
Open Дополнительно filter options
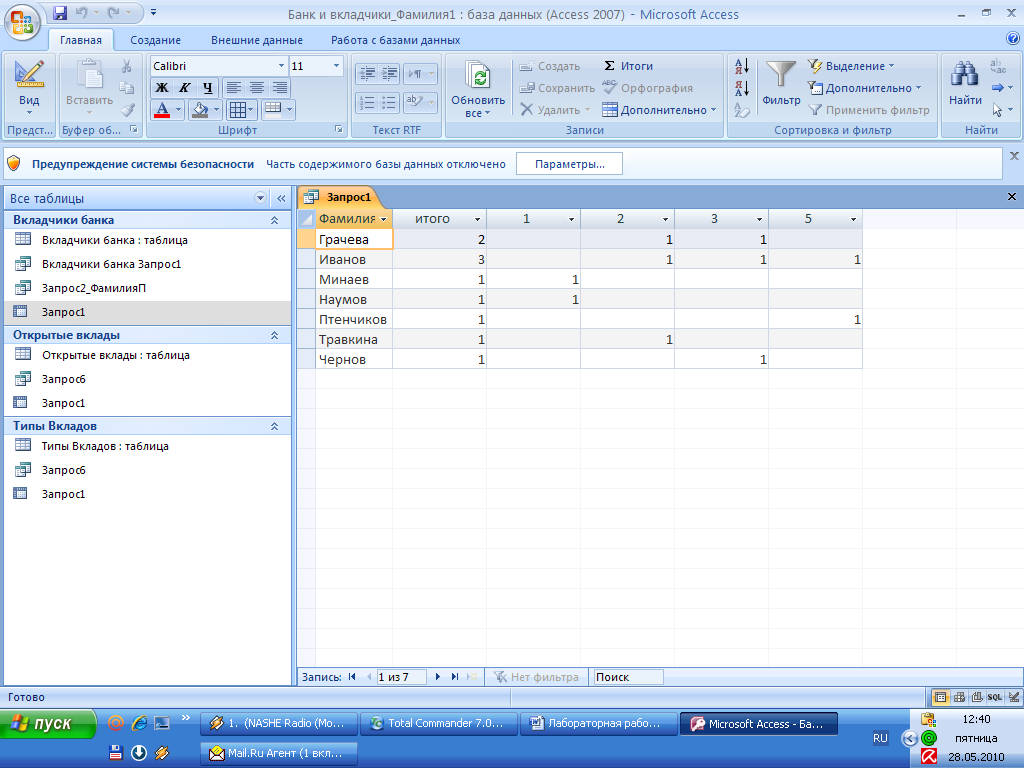coord(864,88)
